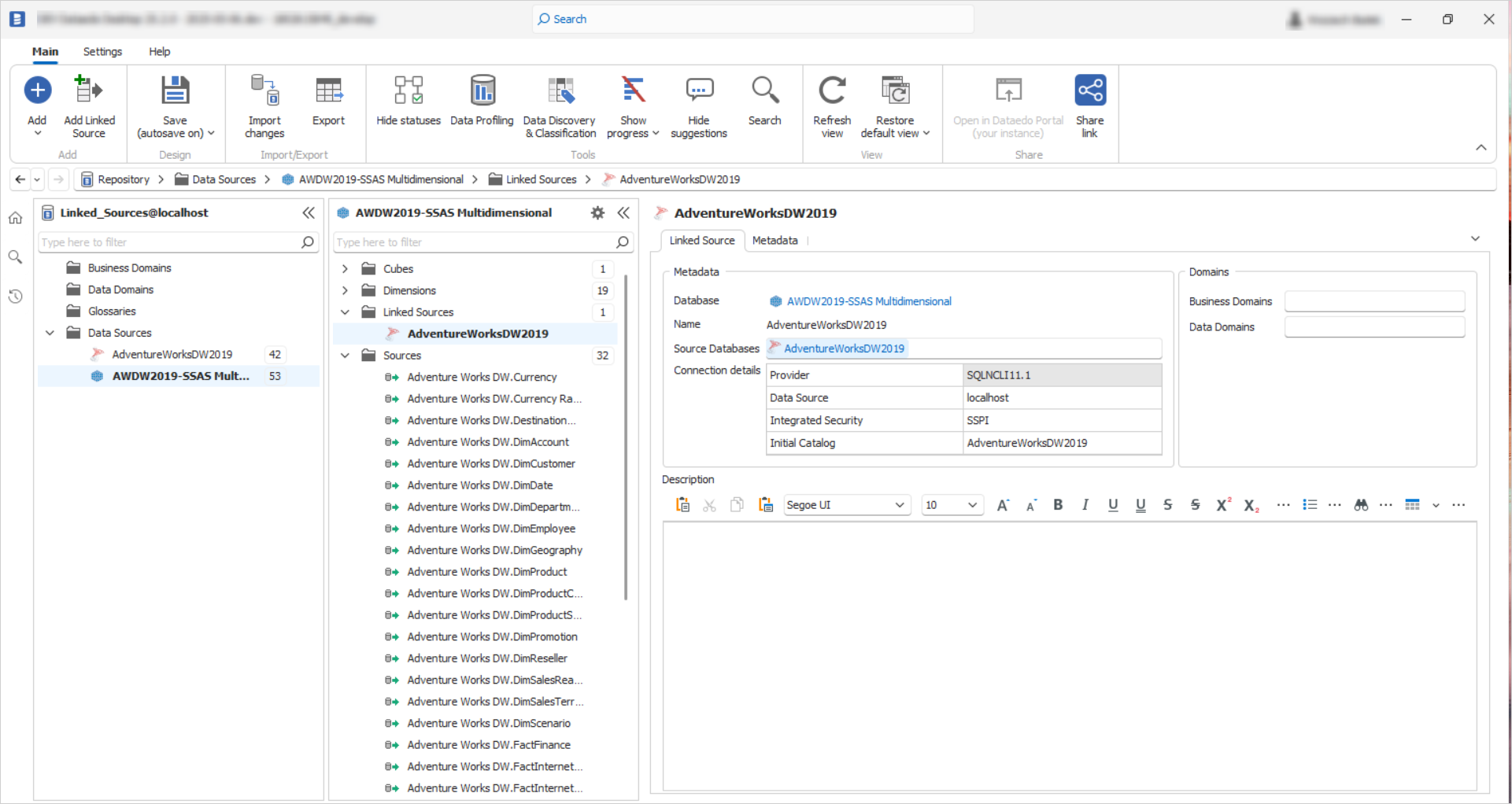Select the Linked Source tab
This screenshot has width=1512, height=804.
[701, 240]
